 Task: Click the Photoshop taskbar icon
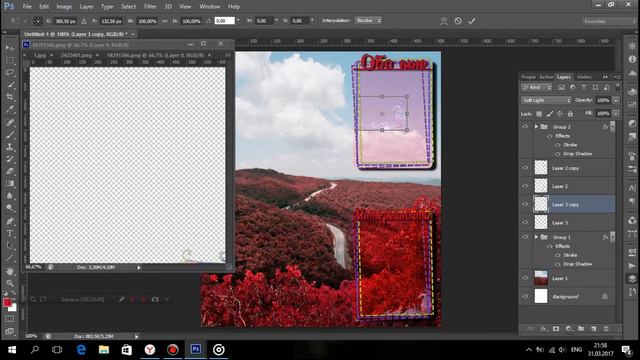196,350
